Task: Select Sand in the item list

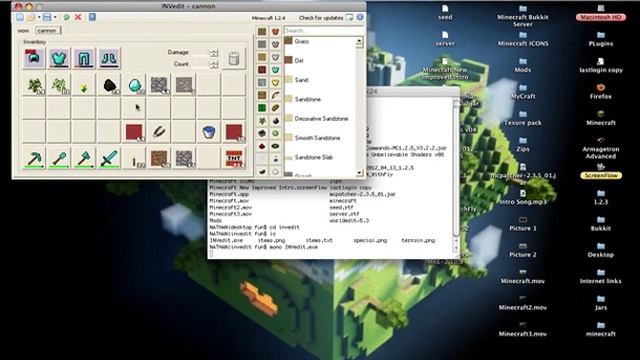Action: tap(320, 80)
